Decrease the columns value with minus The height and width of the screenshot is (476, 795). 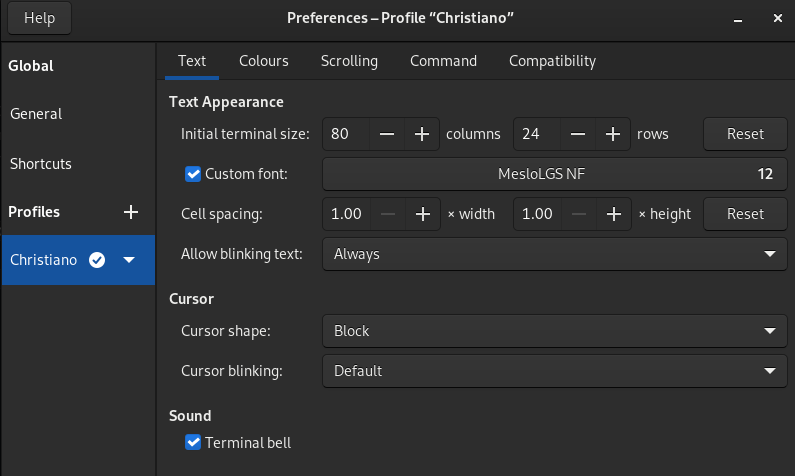point(387,134)
